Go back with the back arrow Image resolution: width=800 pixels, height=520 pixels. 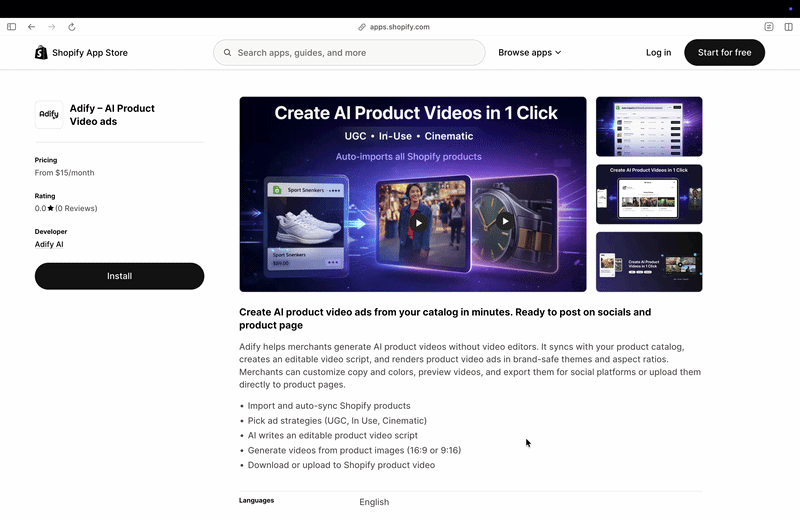point(32,27)
